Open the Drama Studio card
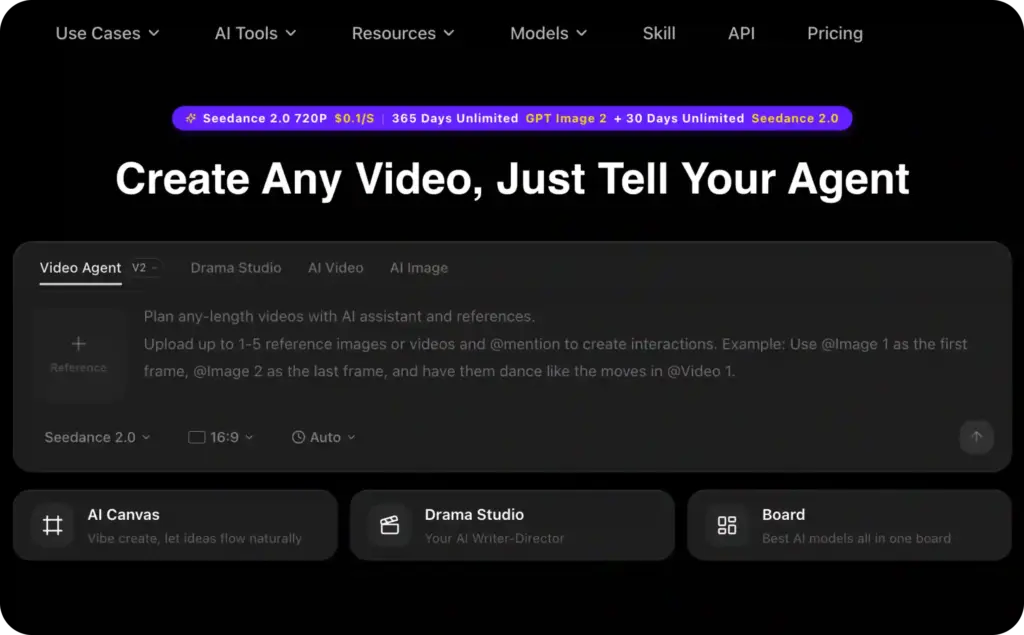The height and width of the screenshot is (635, 1024). pyautogui.click(x=512, y=525)
